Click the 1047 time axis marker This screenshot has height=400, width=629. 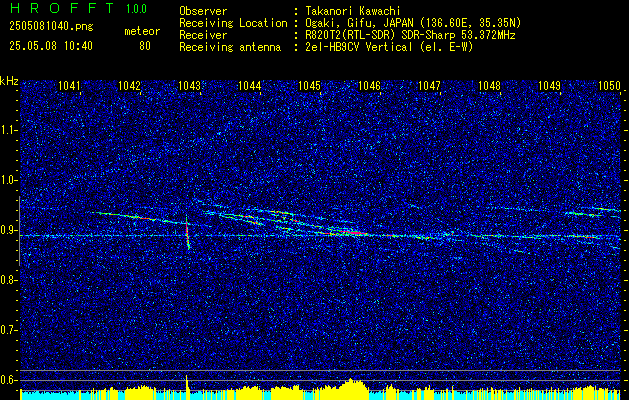429,86
